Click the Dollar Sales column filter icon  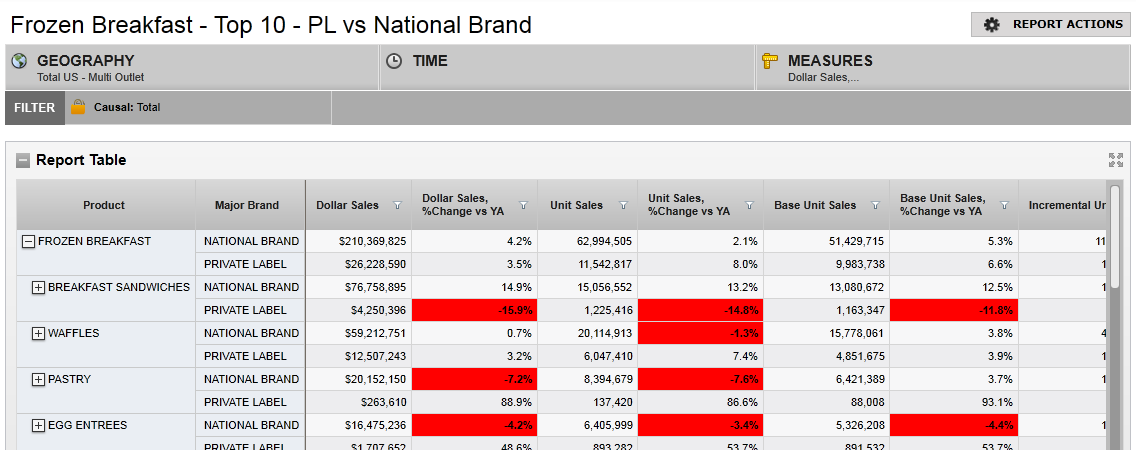pyautogui.click(x=397, y=206)
